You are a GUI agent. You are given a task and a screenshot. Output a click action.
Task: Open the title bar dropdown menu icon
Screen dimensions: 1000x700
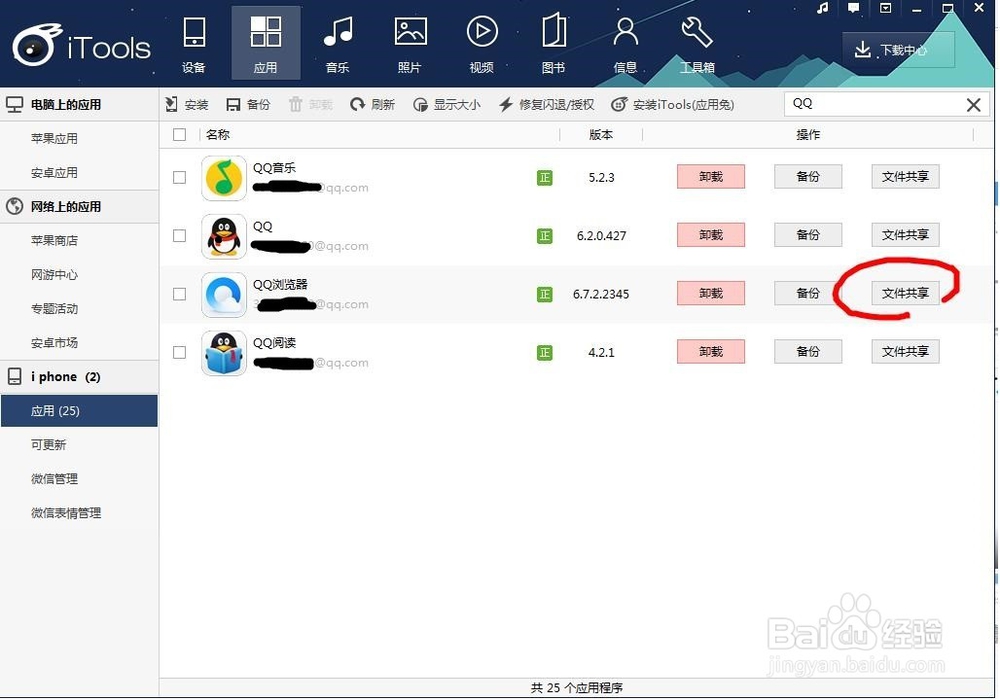point(885,8)
